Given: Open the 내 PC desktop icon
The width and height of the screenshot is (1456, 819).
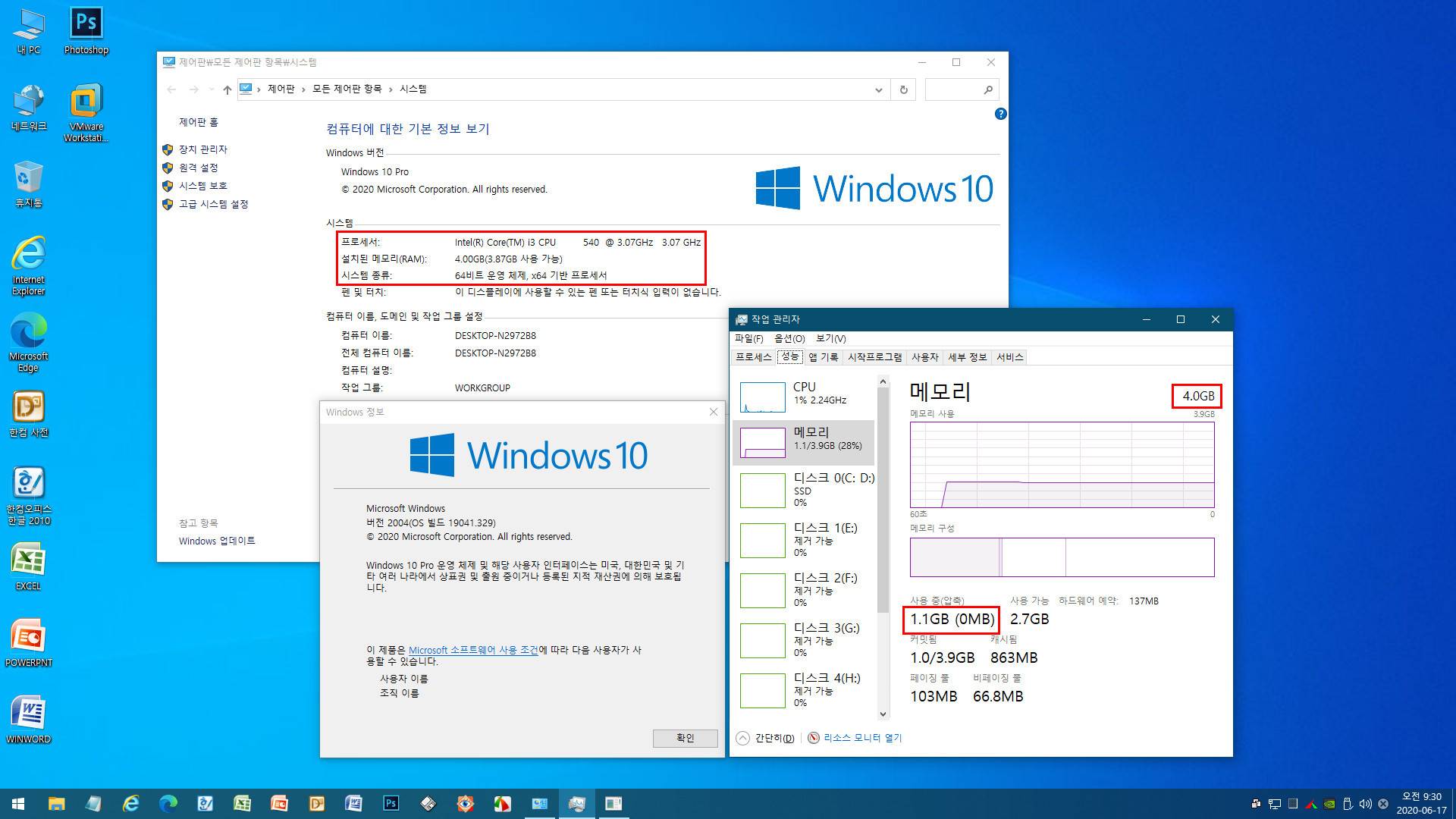Looking at the screenshot, I should coord(29,32).
